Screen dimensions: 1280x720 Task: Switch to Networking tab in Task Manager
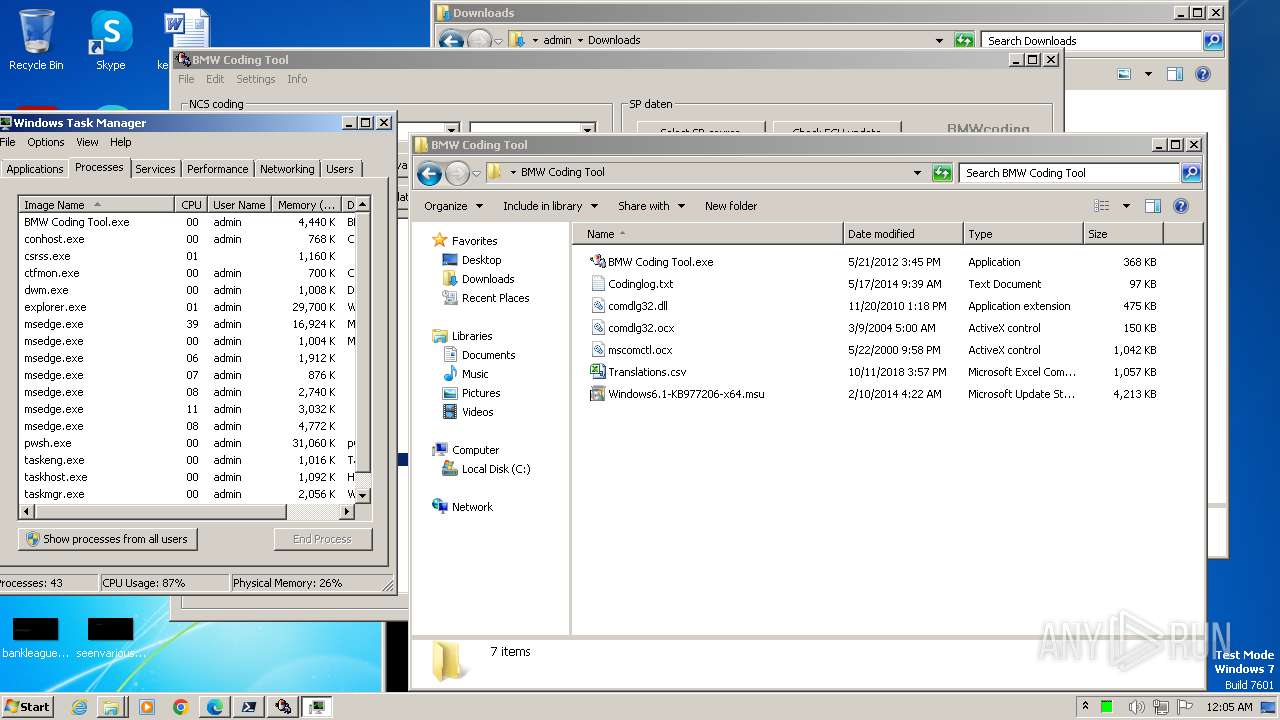287,169
